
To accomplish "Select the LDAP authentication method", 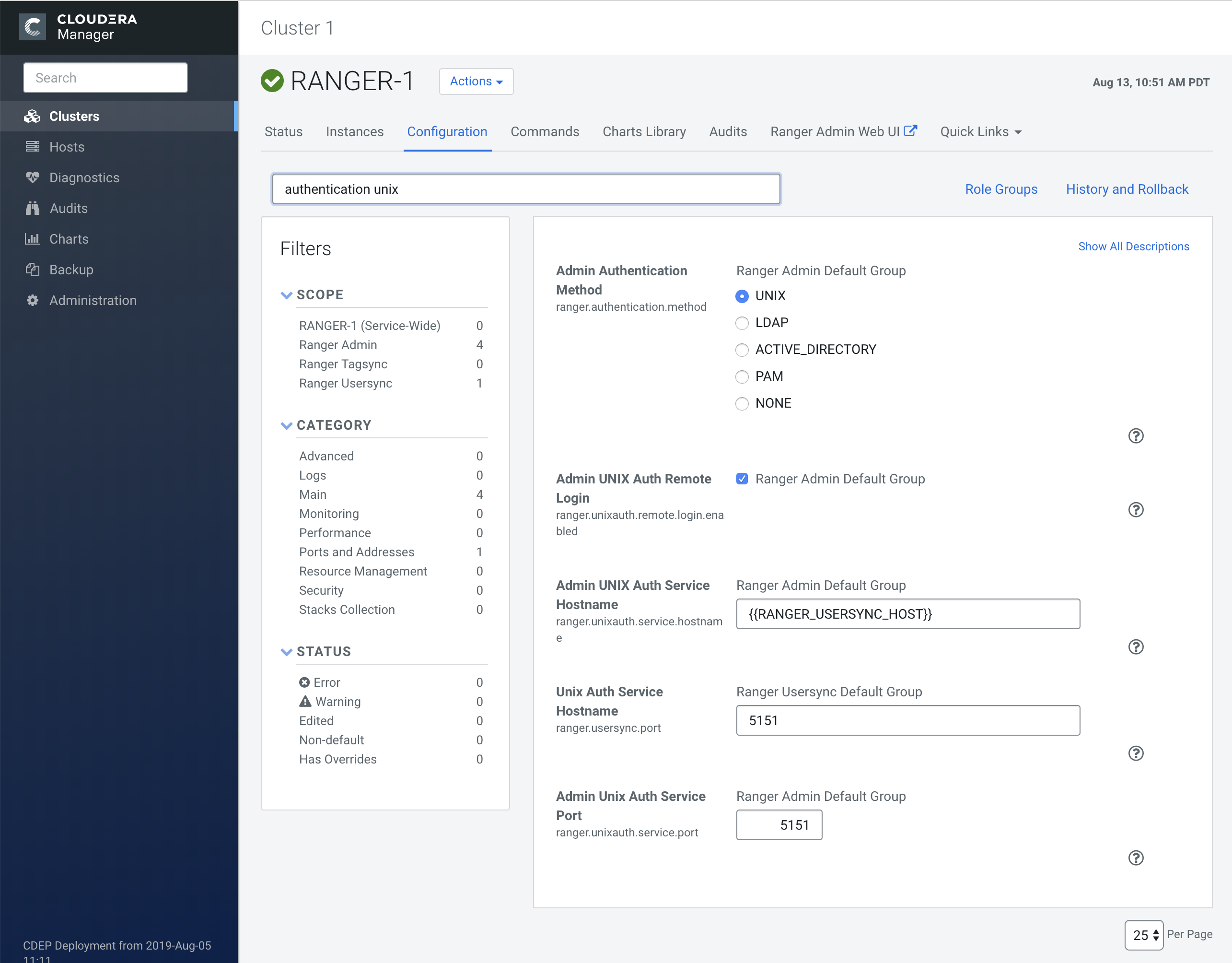I will (x=742, y=323).
